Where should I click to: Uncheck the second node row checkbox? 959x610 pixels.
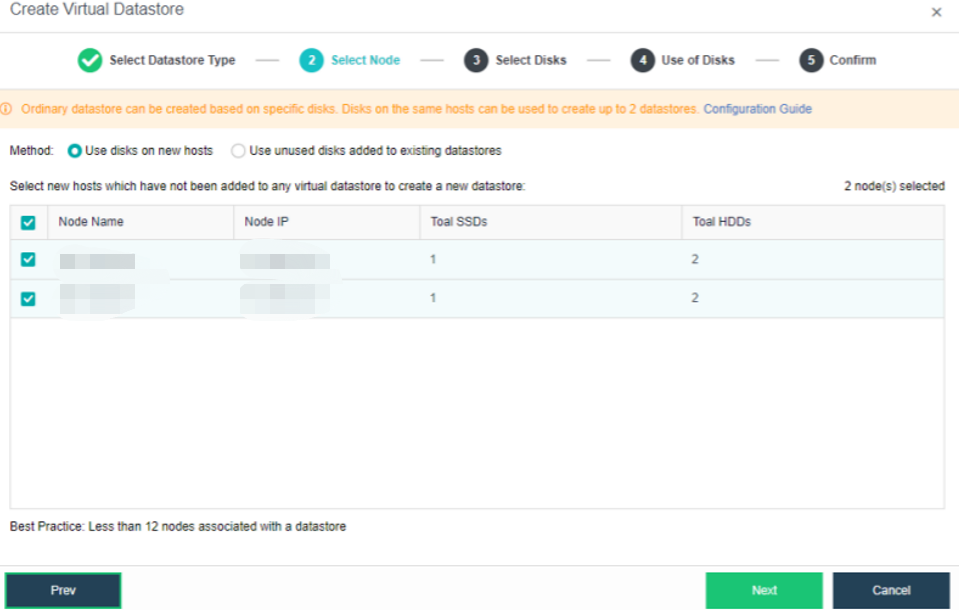pyautogui.click(x=28, y=298)
